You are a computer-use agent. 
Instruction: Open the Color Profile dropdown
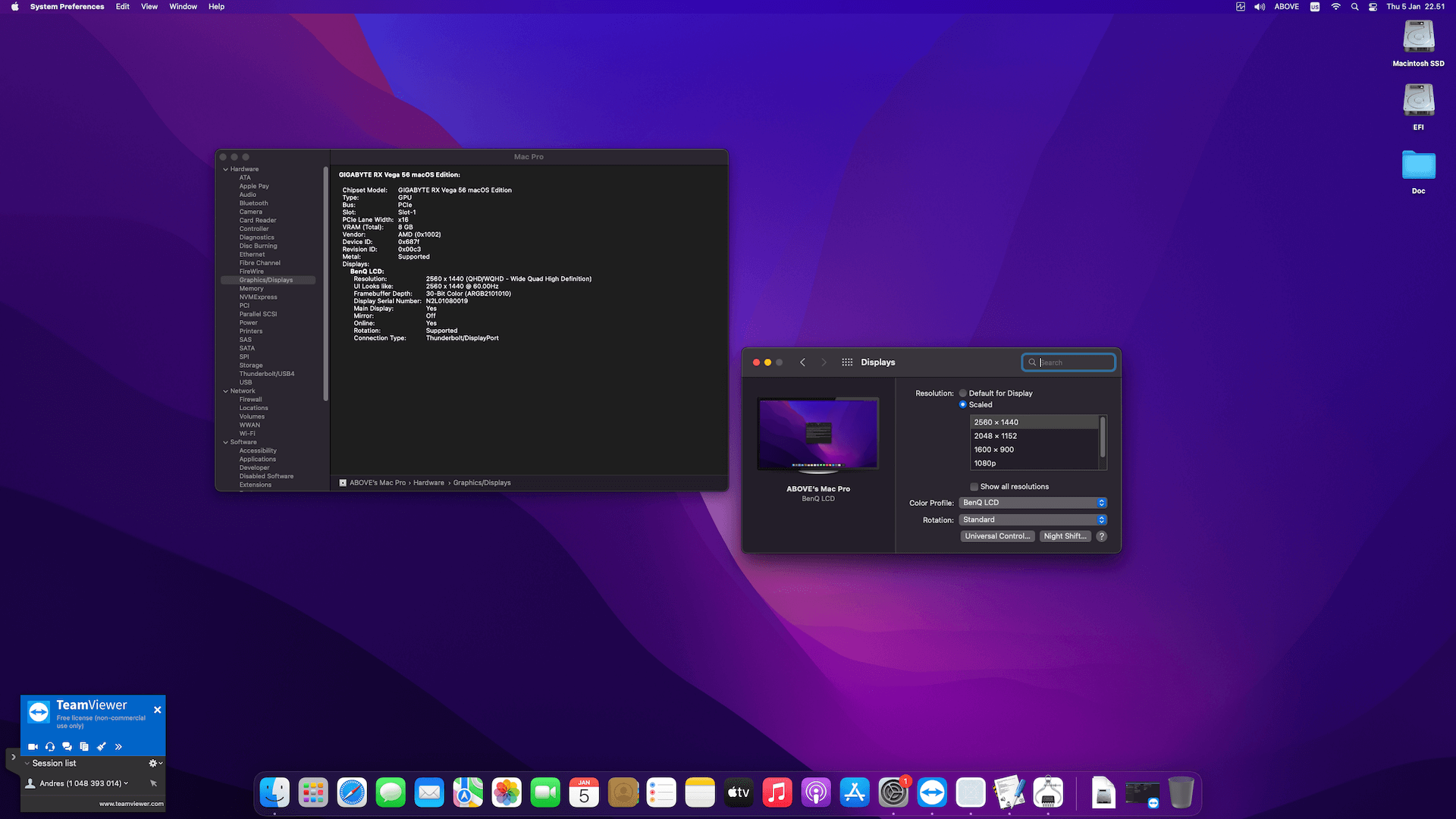tap(1033, 503)
